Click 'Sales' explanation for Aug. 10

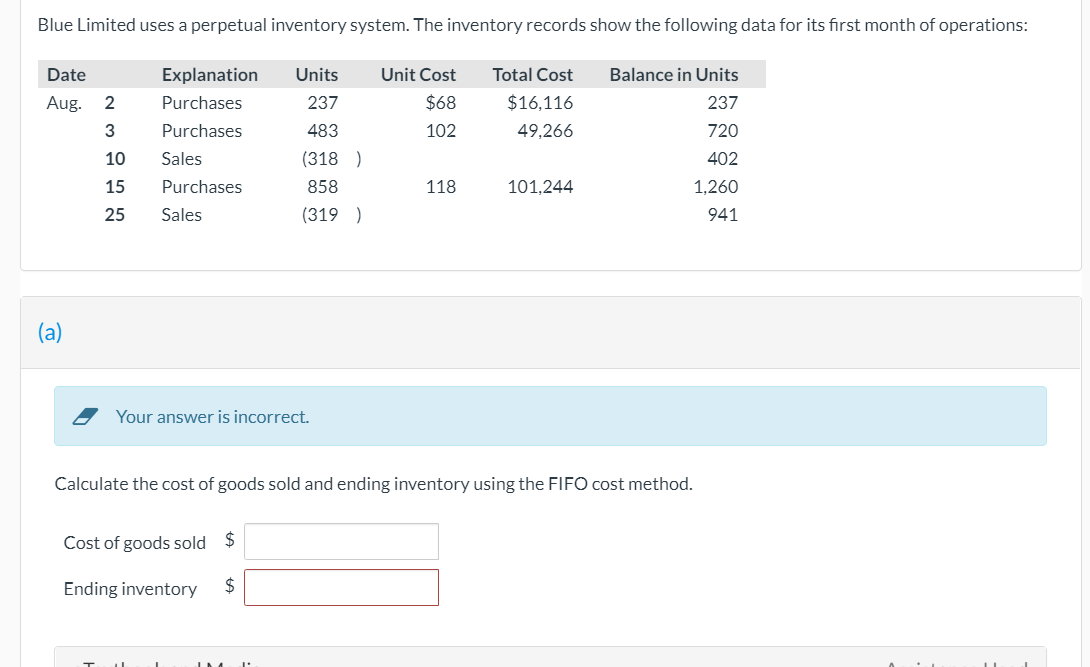[x=181, y=159]
